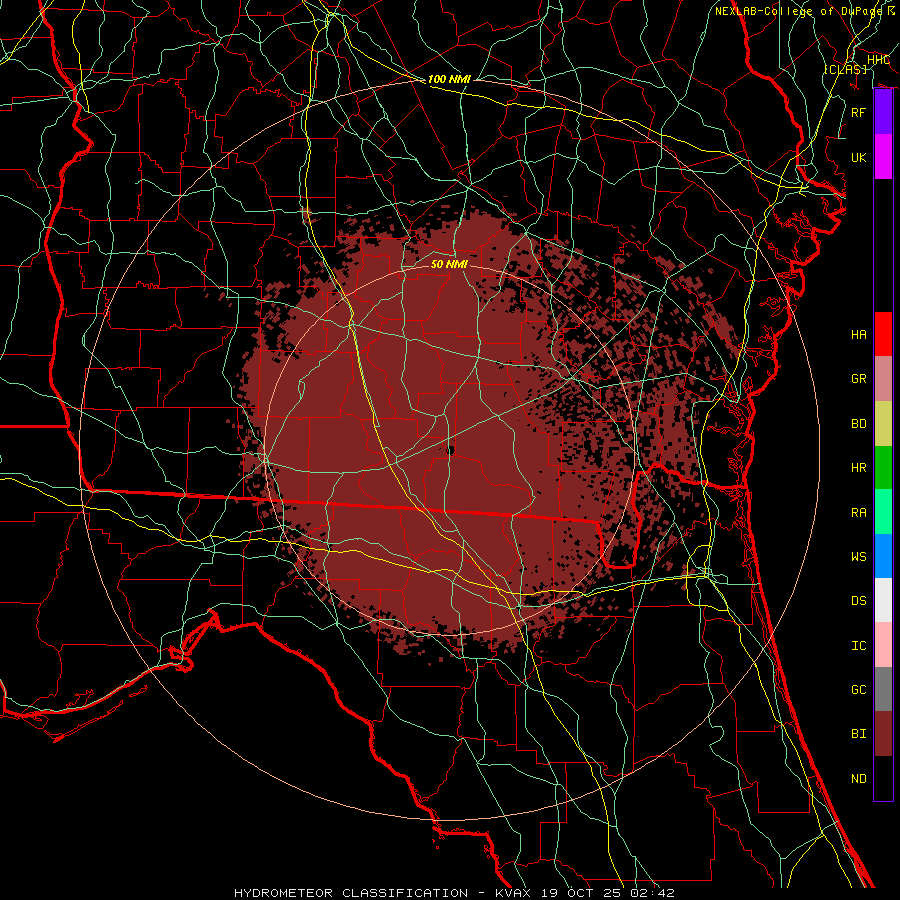Click the 50 NMI range ring label

click(x=449, y=264)
